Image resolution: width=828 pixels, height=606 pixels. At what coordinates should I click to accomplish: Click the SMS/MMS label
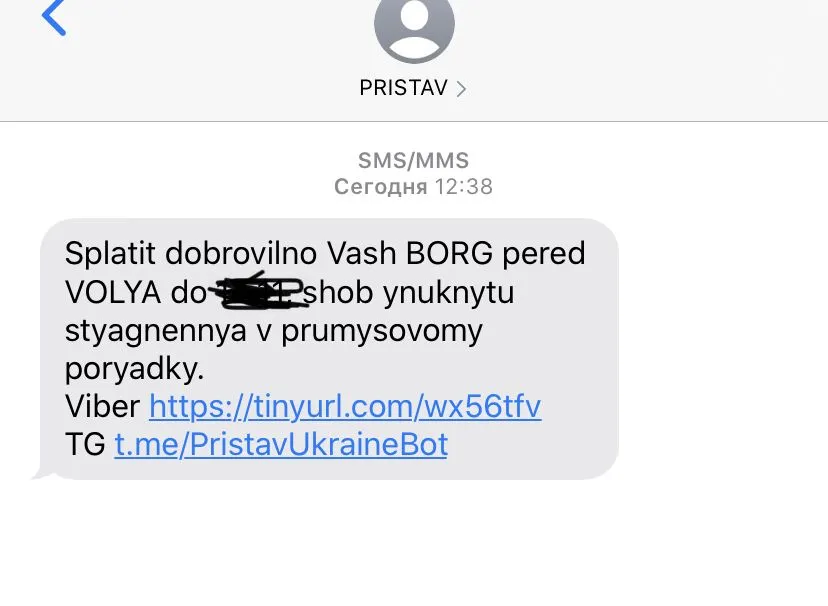pos(413,160)
